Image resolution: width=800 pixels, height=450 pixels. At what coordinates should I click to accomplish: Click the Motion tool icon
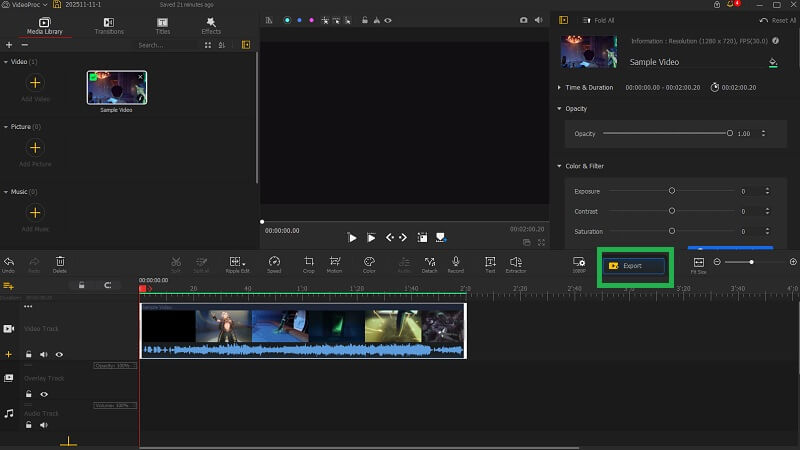click(334, 263)
